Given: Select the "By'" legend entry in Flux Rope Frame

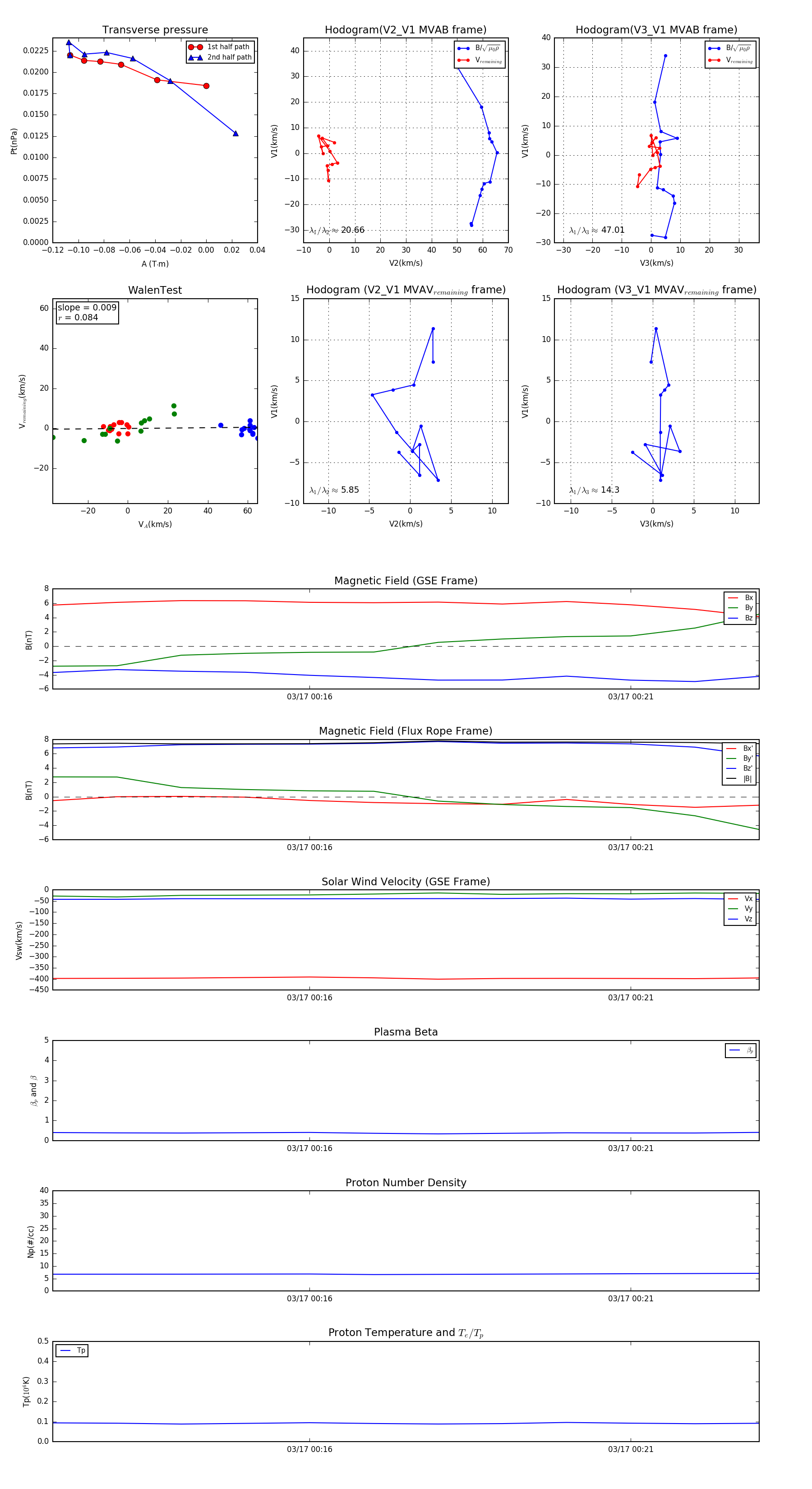Looking at the screenshot, I should [740, 758].
